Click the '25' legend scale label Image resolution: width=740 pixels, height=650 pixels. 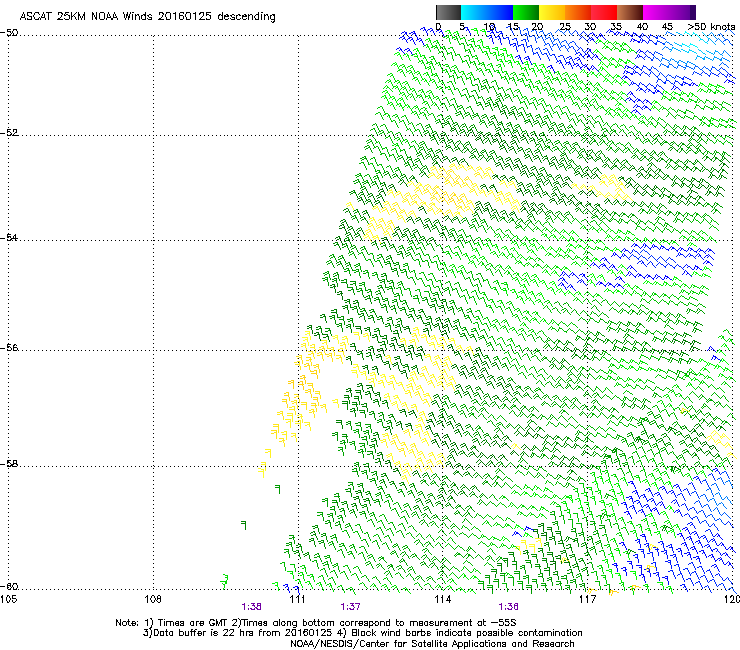click(564, 27)
